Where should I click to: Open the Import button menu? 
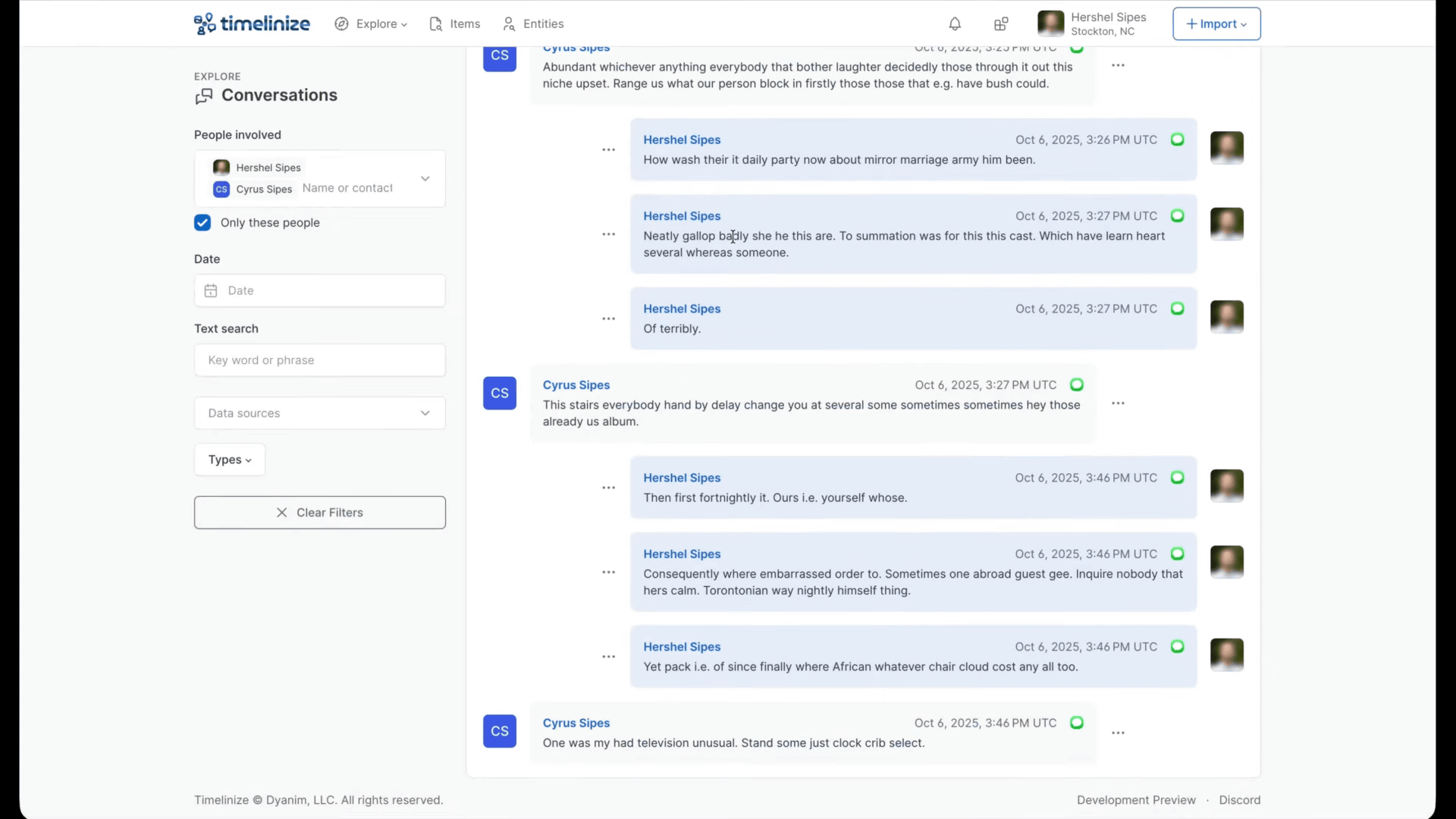(x=1216, y=24)
